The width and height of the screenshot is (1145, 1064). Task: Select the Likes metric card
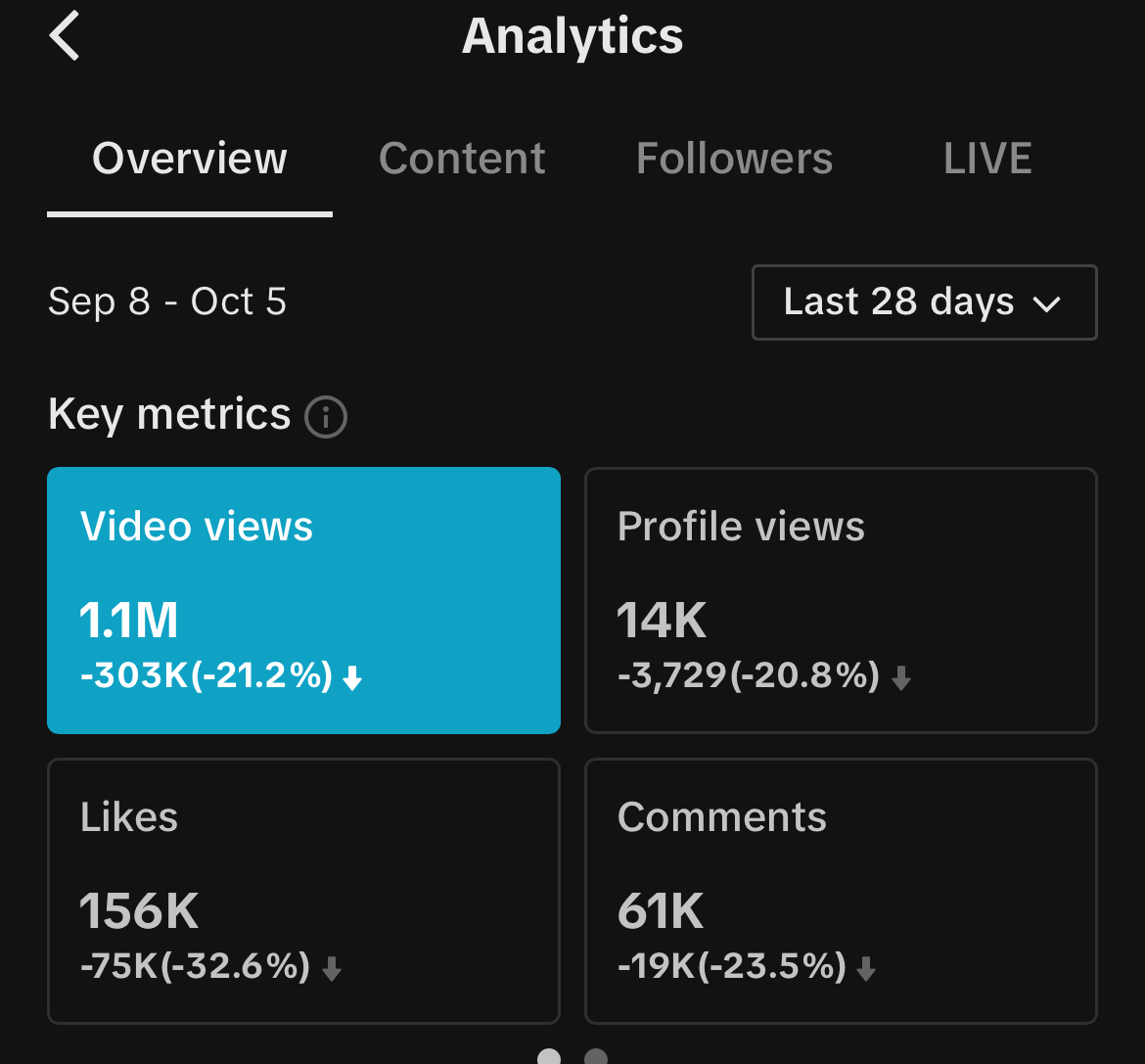(303, 891)
